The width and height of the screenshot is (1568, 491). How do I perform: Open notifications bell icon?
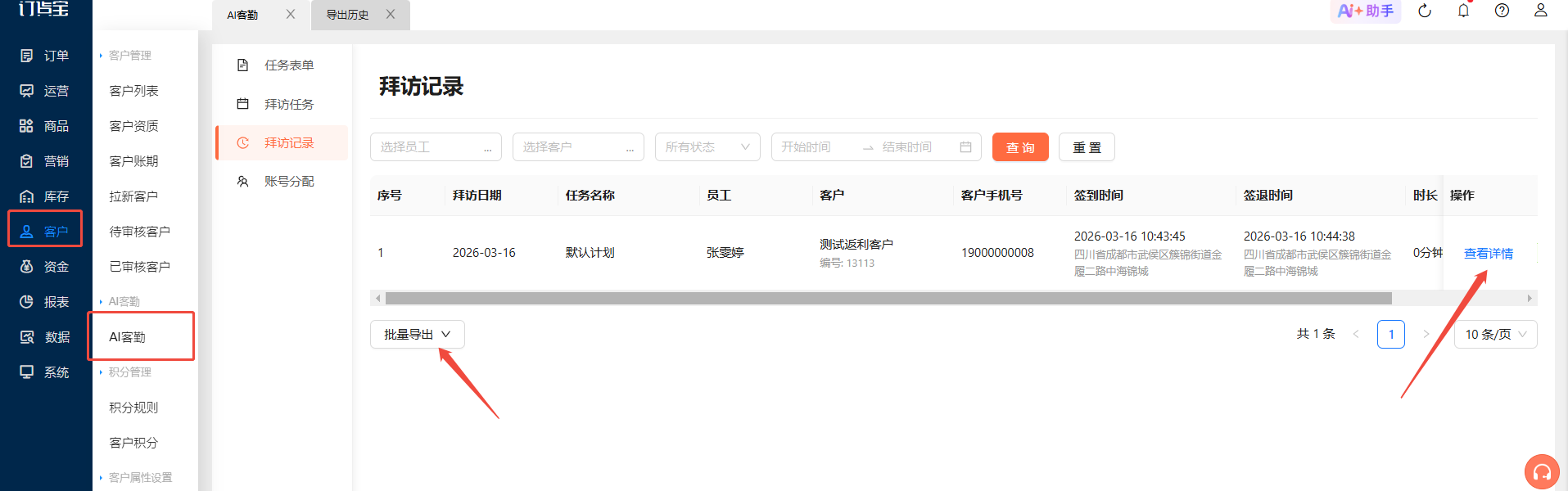pyautogui.click(x=1463, y=11)
